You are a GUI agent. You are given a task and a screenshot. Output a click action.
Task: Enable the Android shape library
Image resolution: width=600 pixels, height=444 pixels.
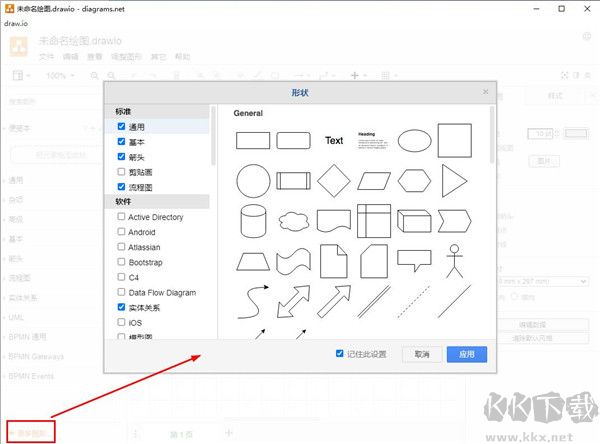pos(121,232)
